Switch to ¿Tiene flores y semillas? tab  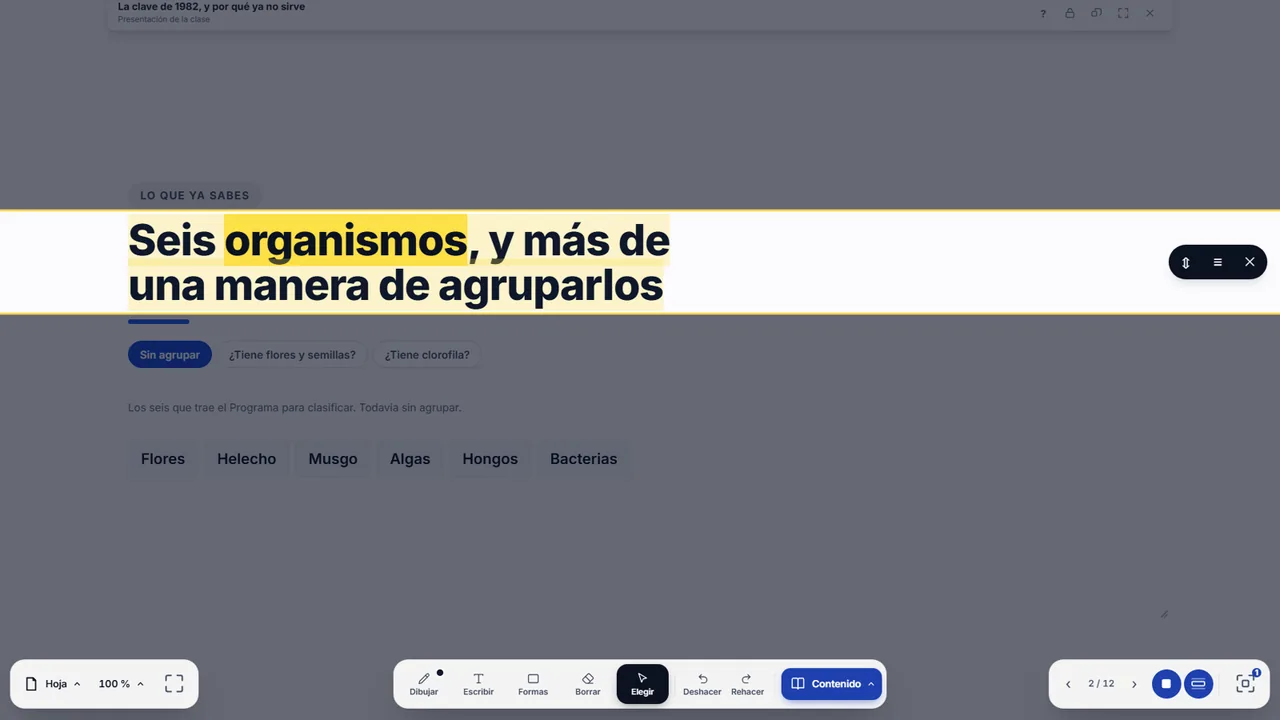(292, 355)
